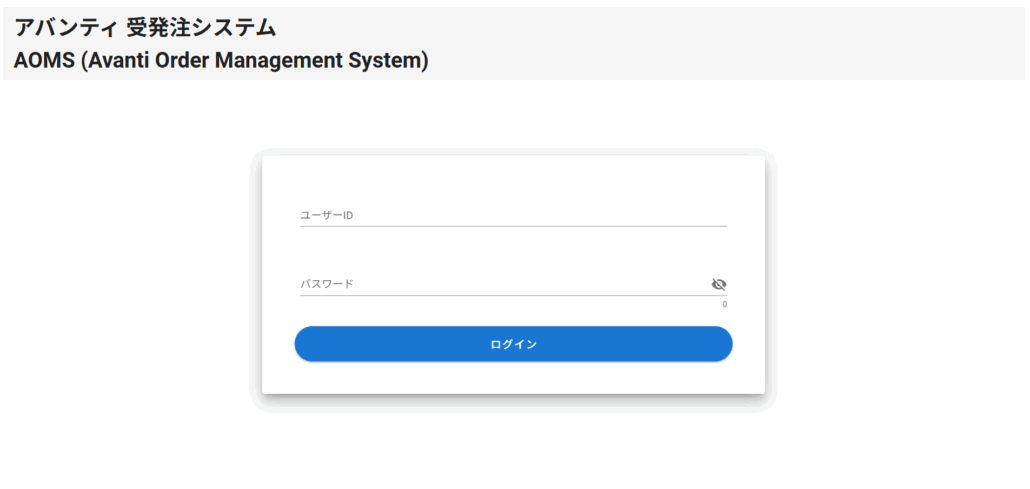
Task: Click the AOMS (Avanti Order Management System) heading
Action: [221, 60]
